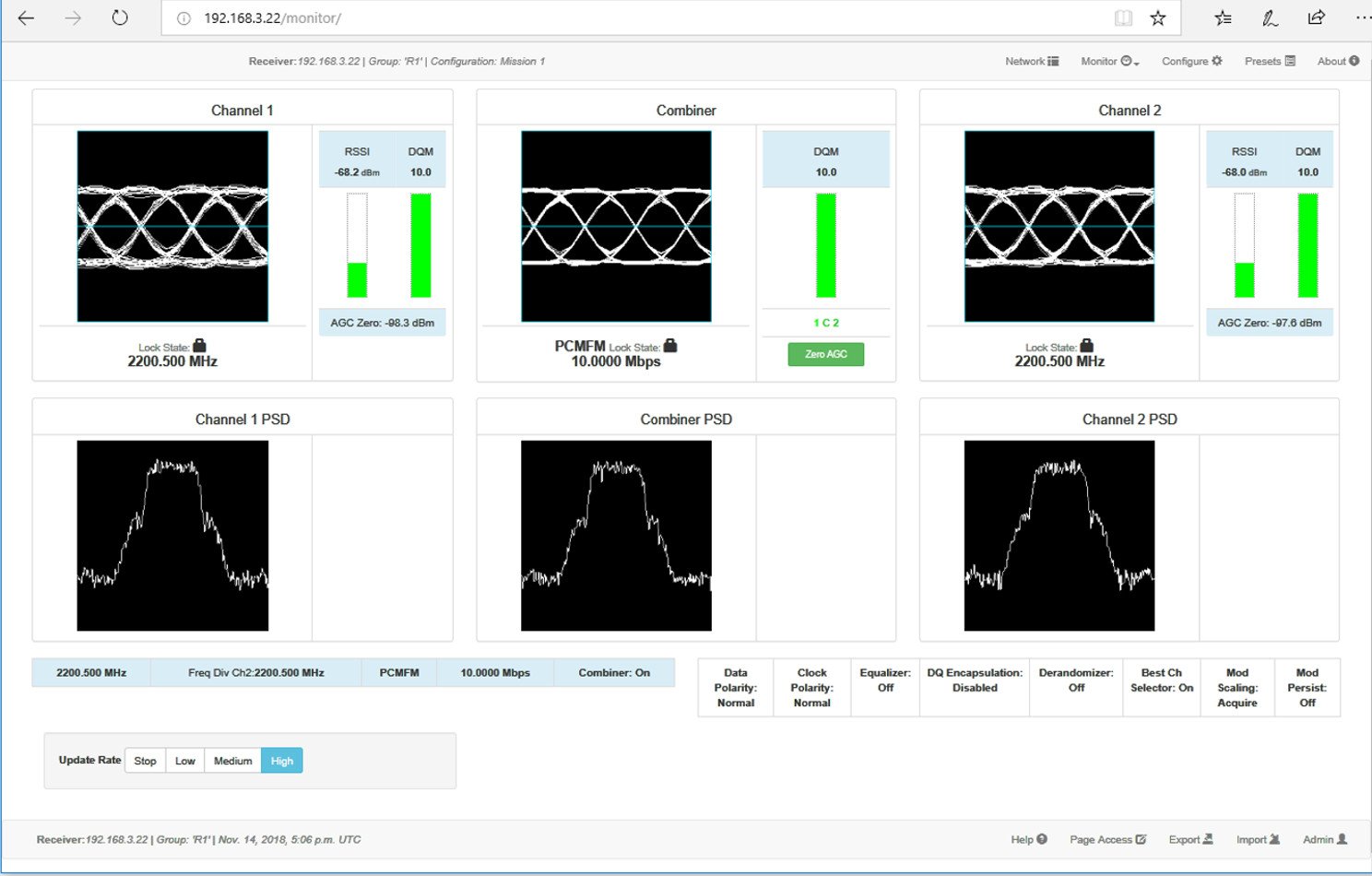This screenshot has height=876, width=1372.
Task: Click the green '1 C 2' combiner indicator
Action: [x=826, y=323]
